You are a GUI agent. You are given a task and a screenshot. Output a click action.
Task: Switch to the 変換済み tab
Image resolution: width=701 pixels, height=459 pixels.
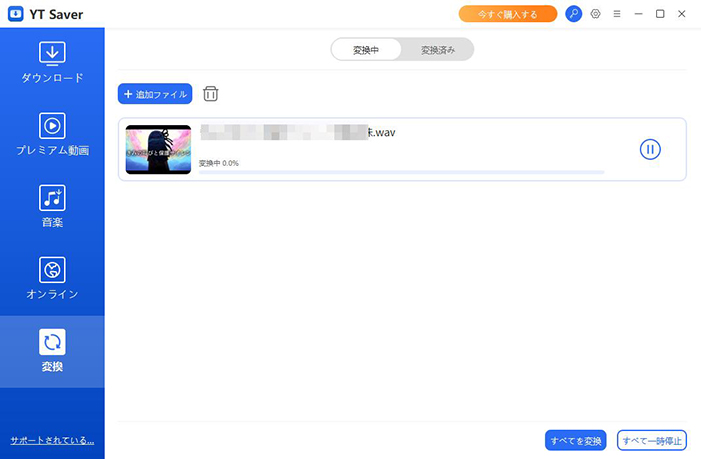point(438,50)
